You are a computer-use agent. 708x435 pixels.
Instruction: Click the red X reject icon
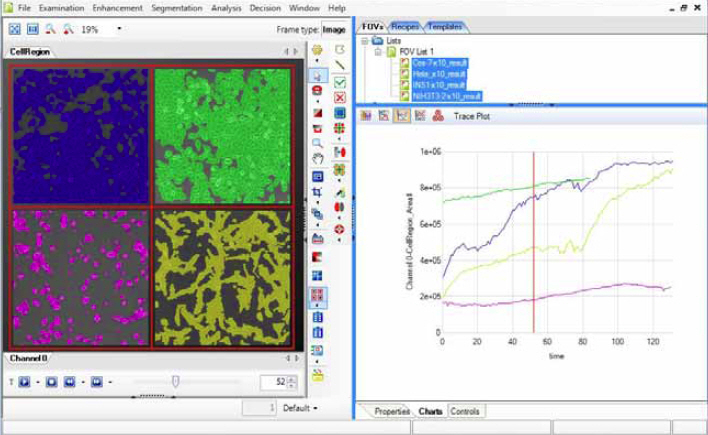click(340, 98)
